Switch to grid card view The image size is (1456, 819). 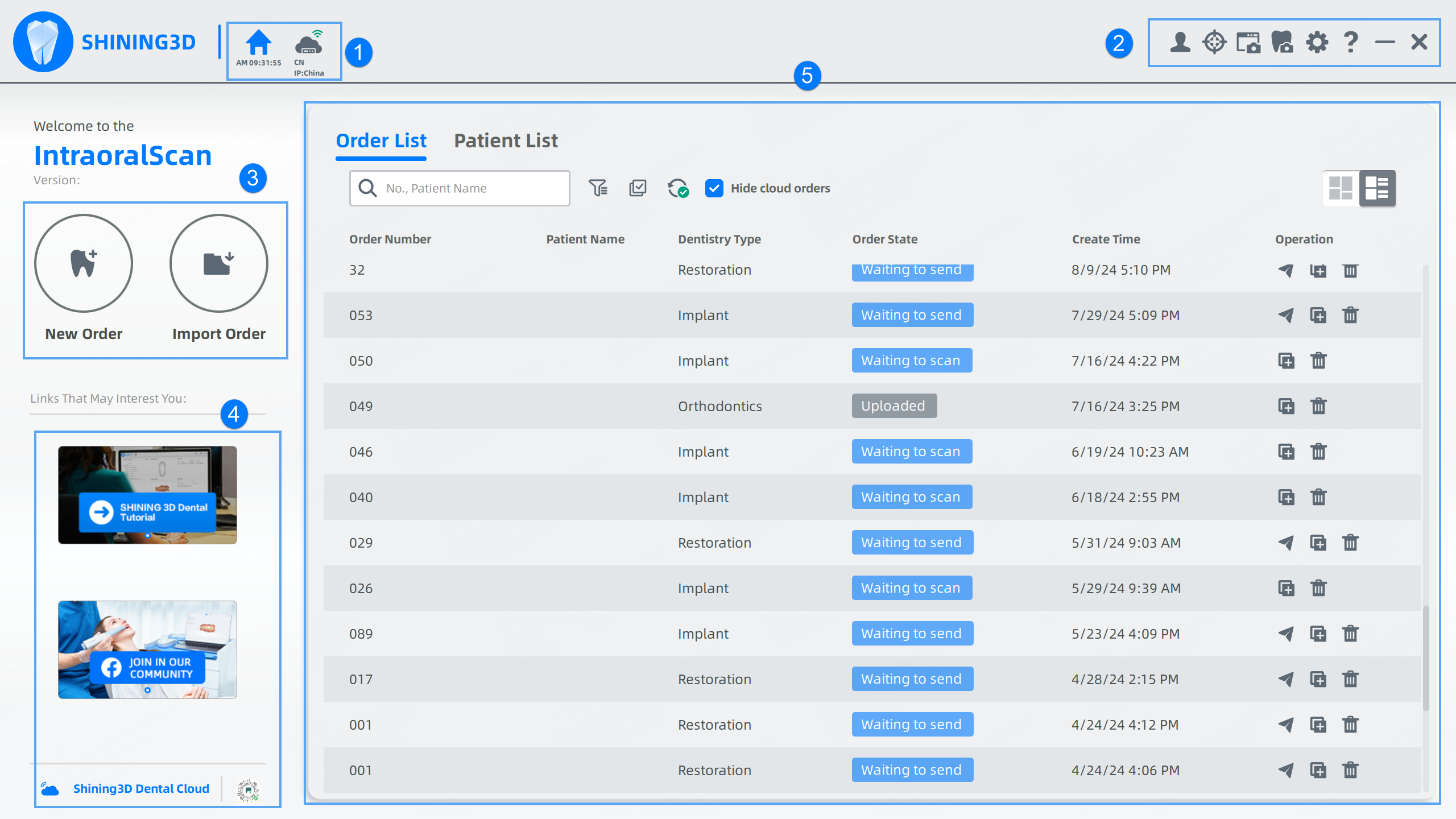[x=1341, y=188]
